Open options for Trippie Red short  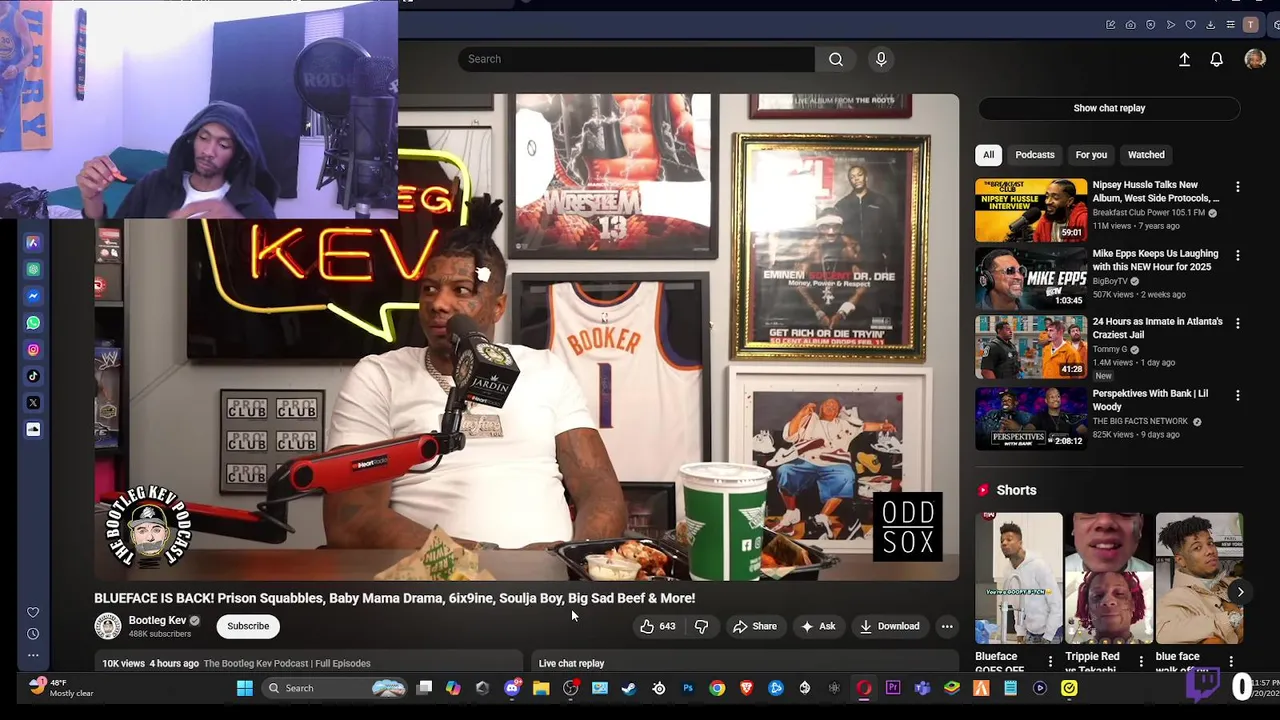click(1140, 661)
